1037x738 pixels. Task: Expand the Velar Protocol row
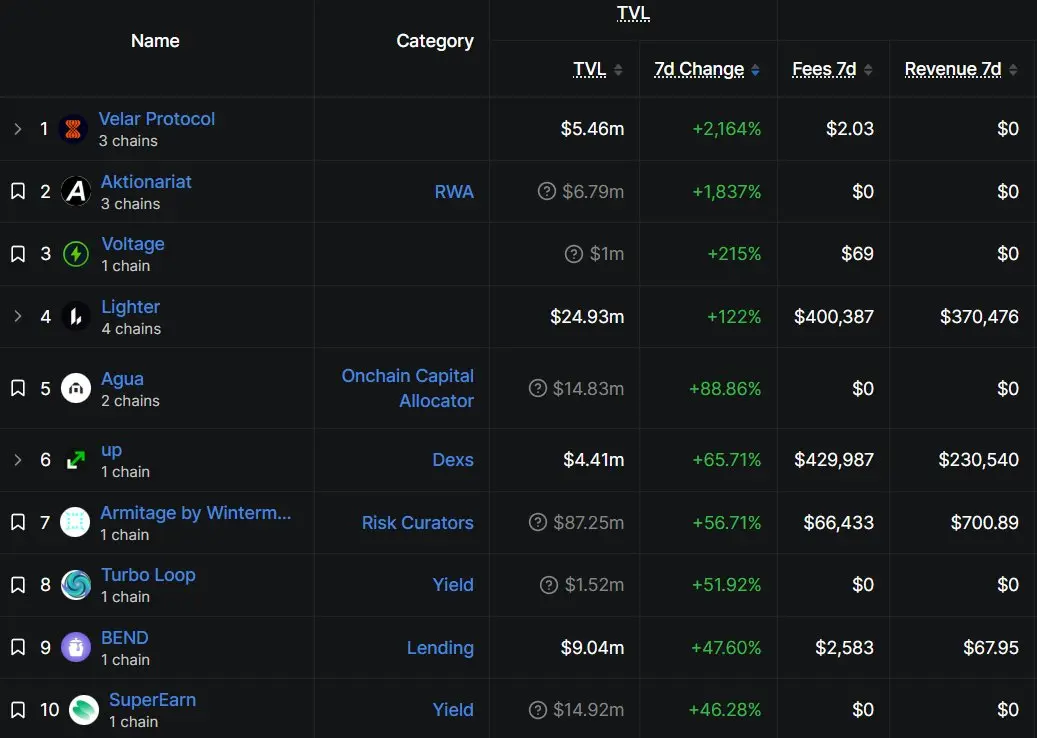18,128
